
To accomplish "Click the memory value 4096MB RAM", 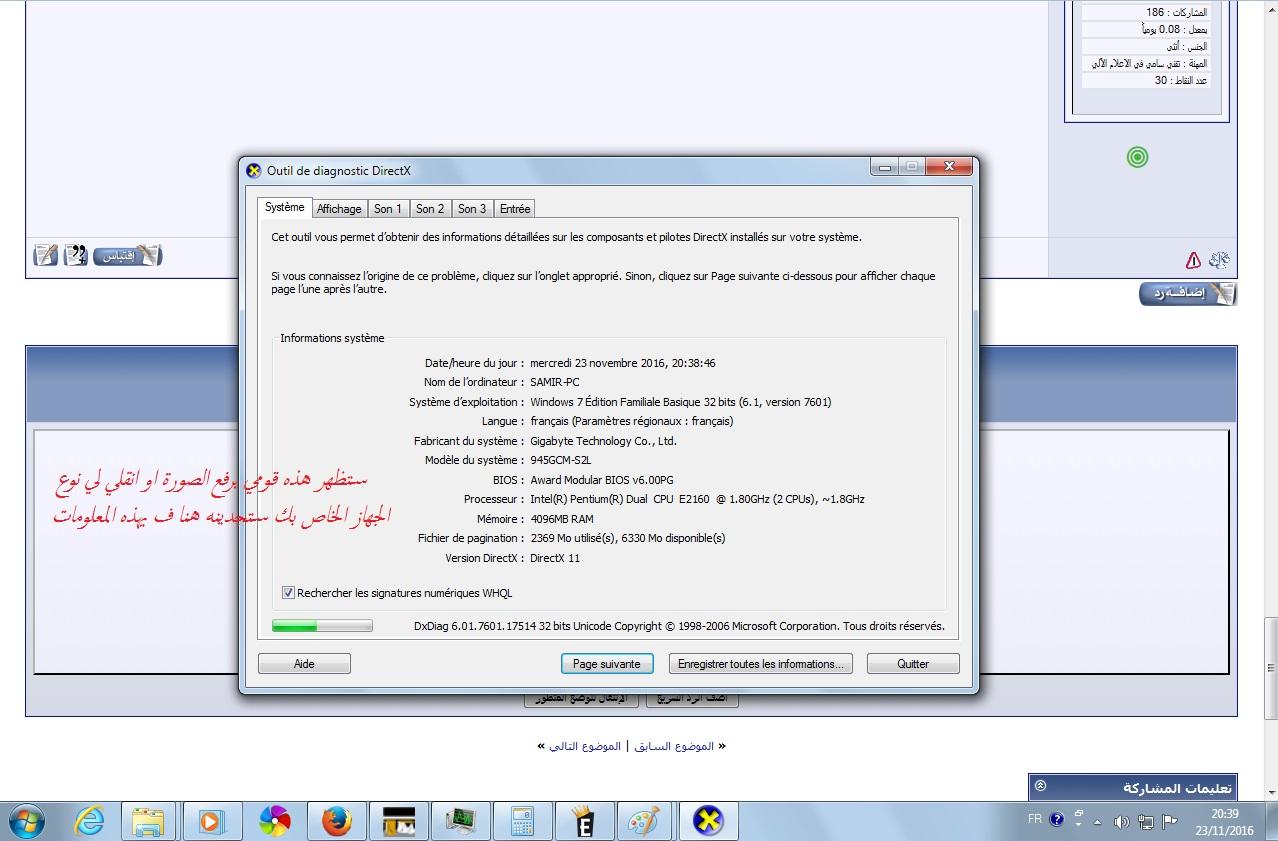I will click(562, 519).
